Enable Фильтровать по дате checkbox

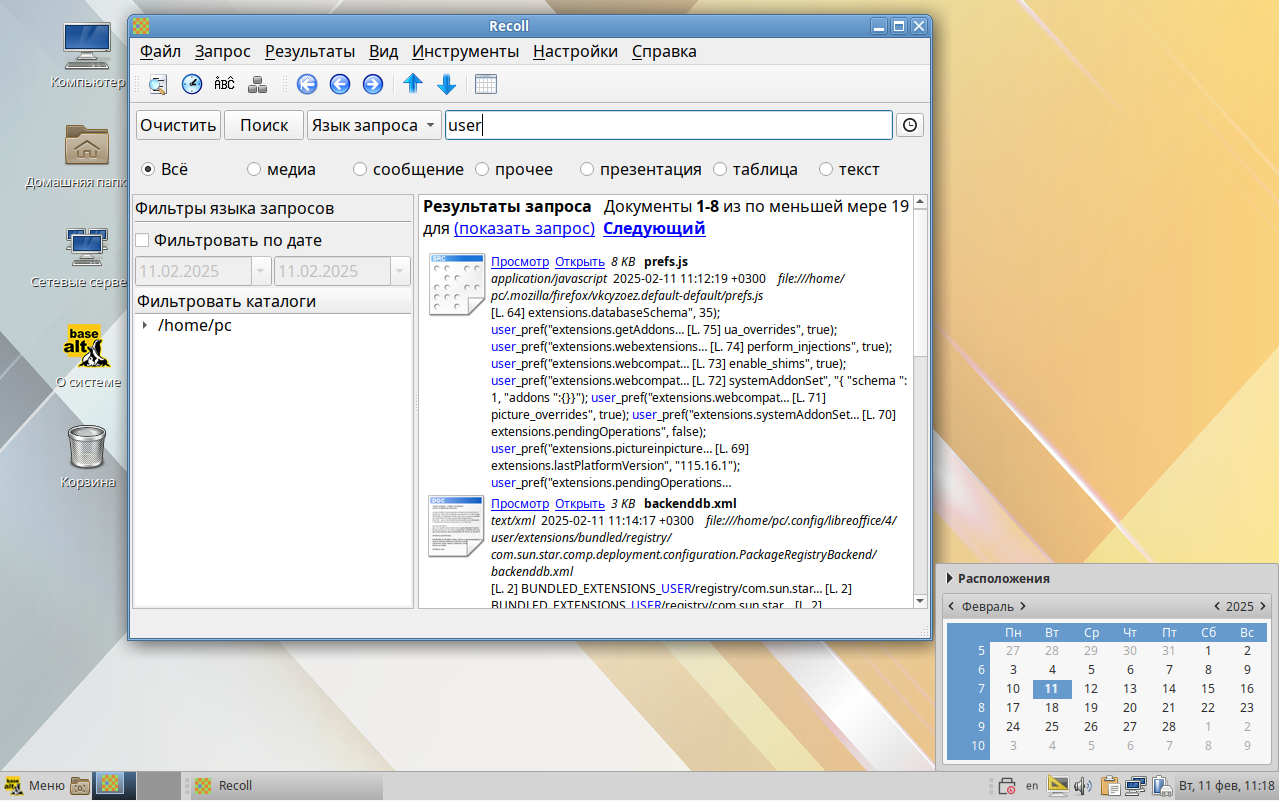point(142,240)
